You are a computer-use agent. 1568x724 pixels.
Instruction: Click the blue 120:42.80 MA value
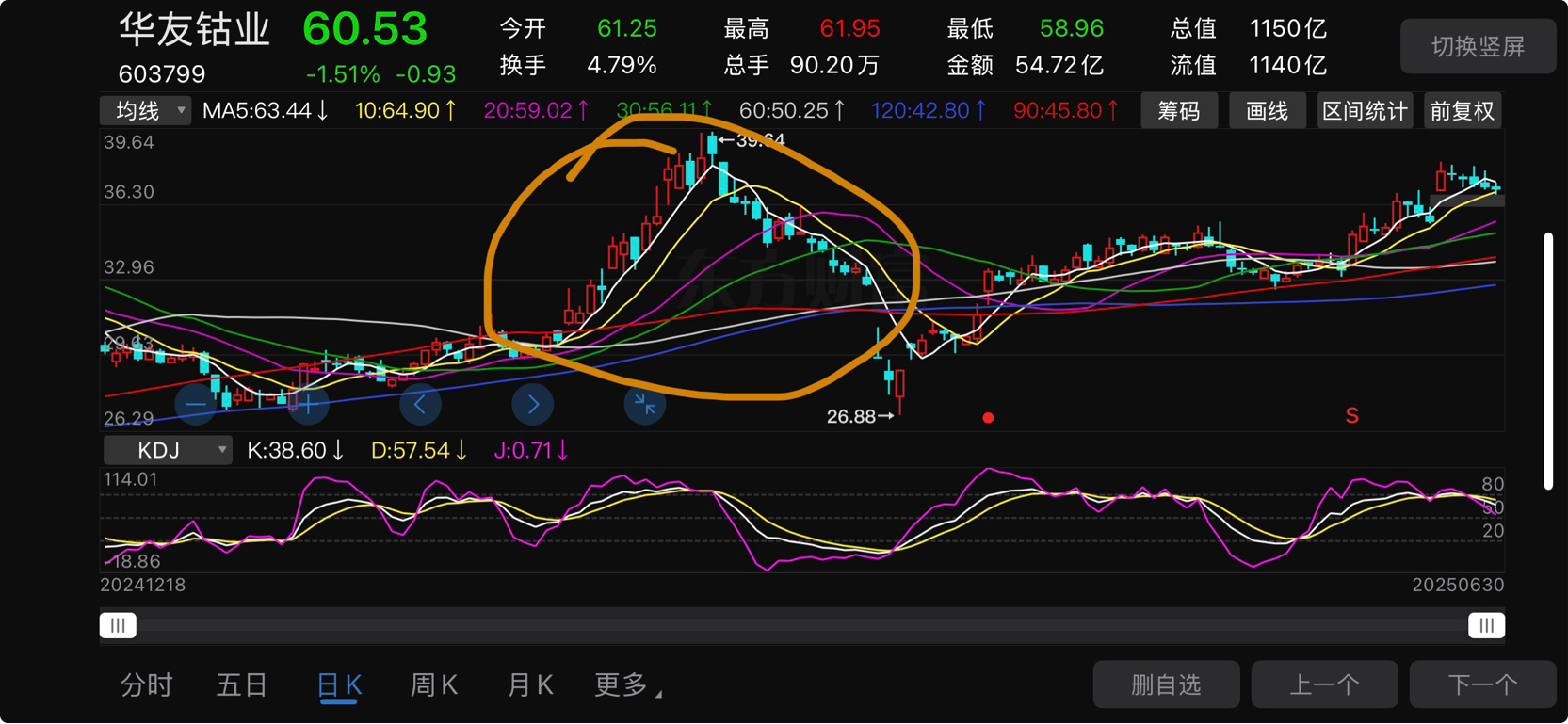tap(929, 111)
